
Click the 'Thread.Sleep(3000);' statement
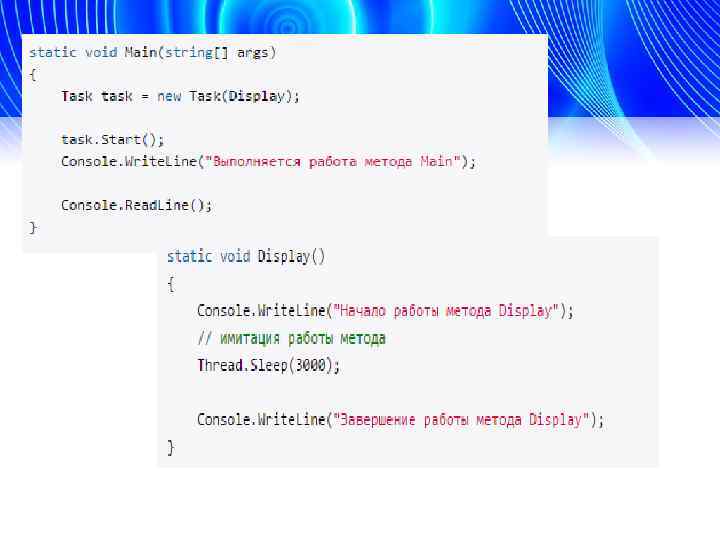(x=269, y=366)
